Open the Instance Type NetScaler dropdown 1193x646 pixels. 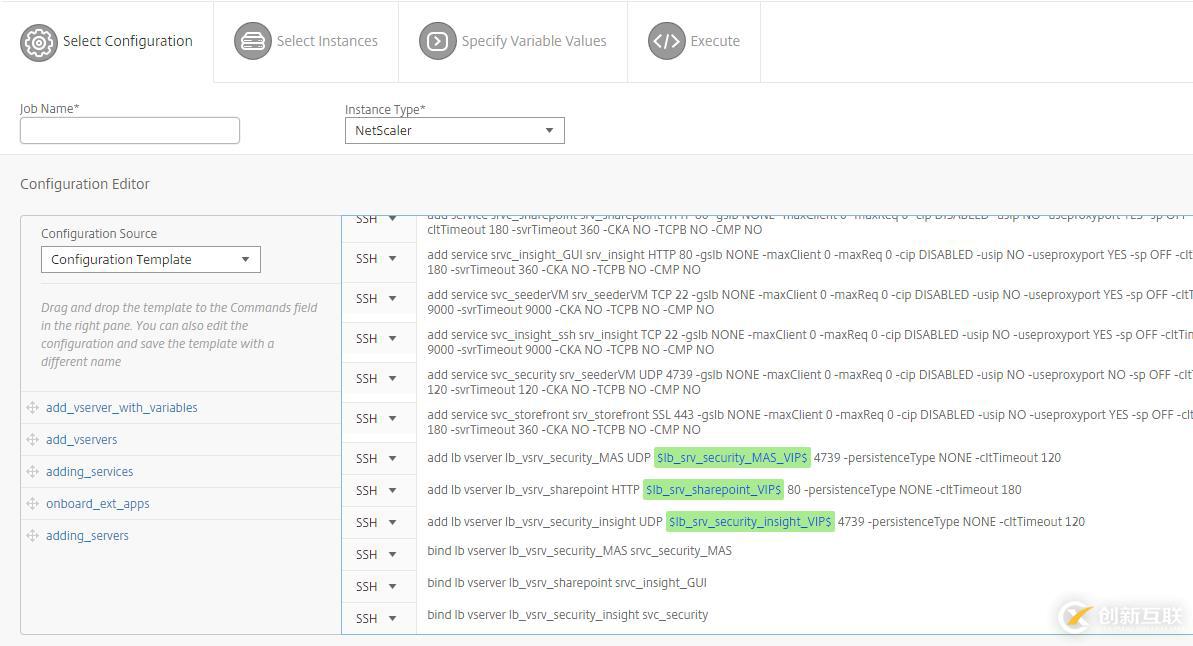454,130
